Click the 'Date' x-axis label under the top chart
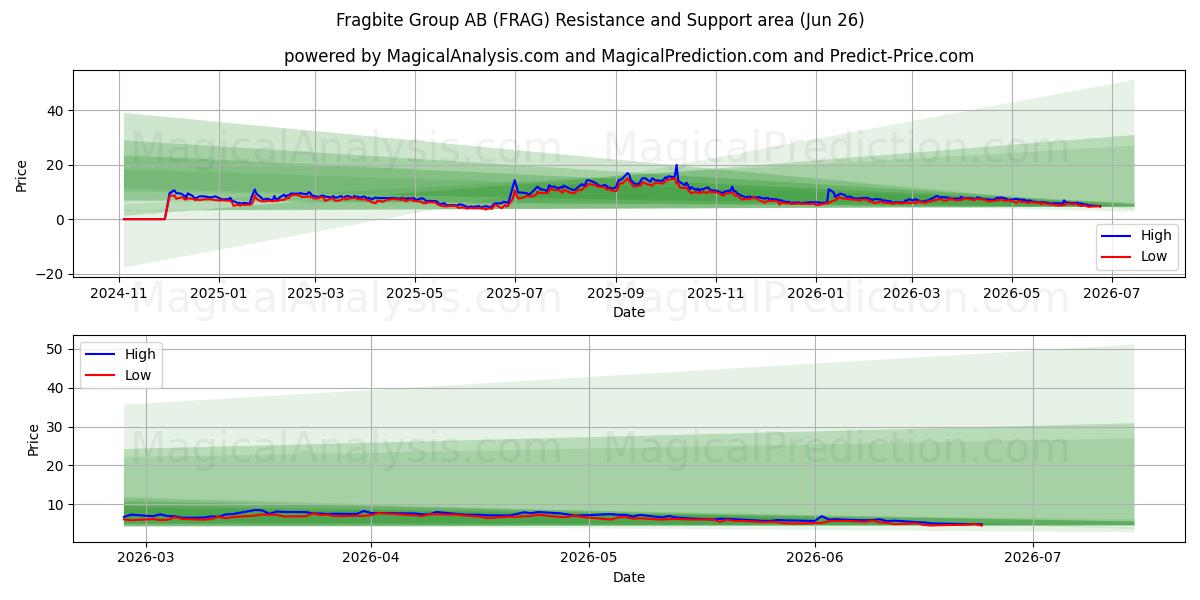This screenshot has width=1200, height=600. click(x=629, y=313)
